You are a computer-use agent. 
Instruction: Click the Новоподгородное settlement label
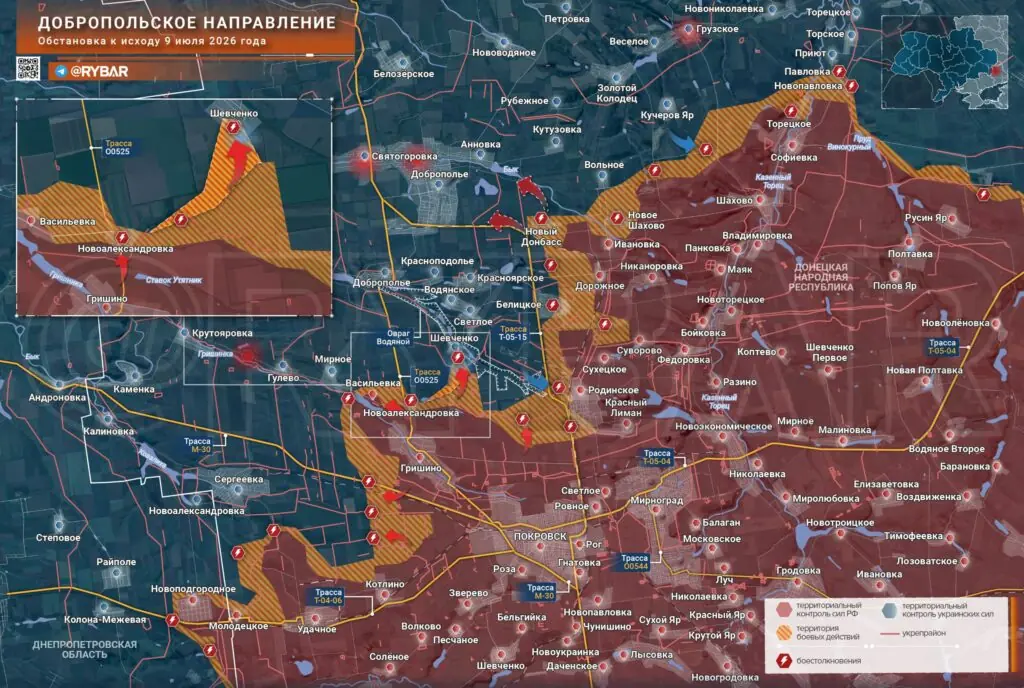[193, 589]
